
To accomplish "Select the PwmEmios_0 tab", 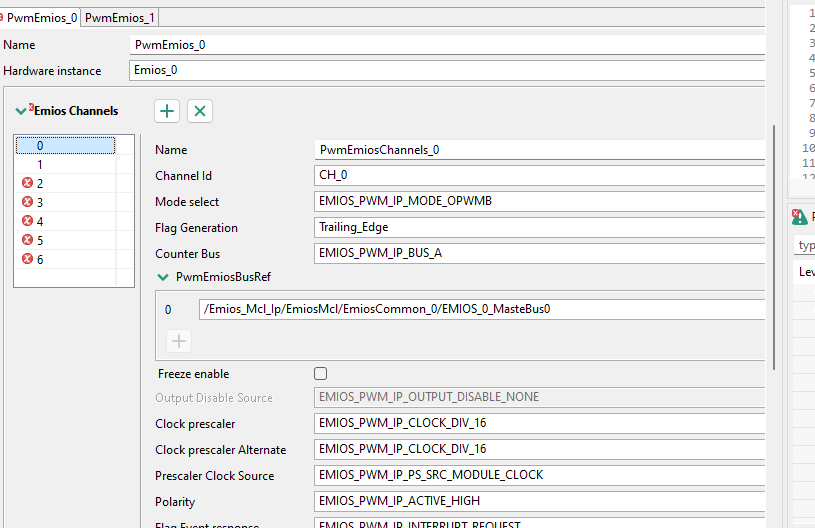I will point(41,18).
